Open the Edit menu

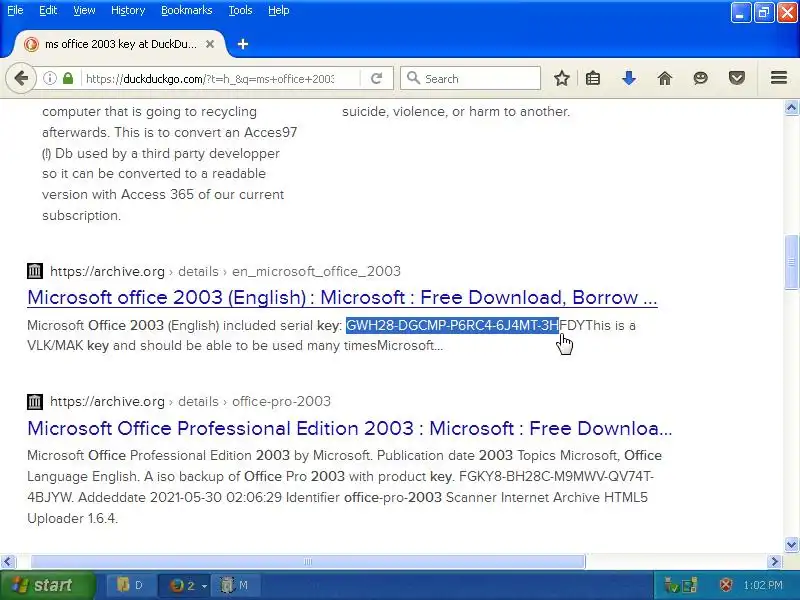48,10
